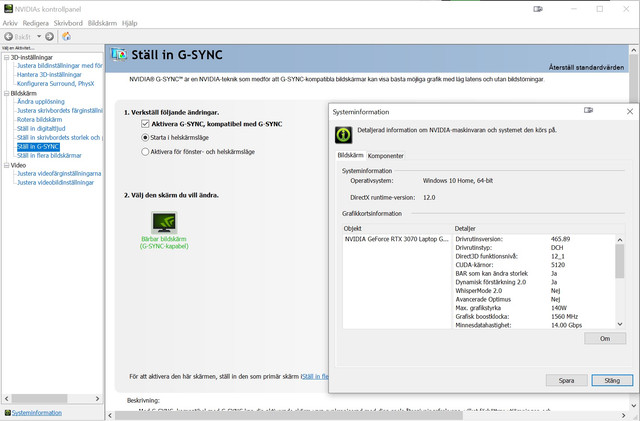Click the display icon in the main title bar
Viewport: 640px width, 421px height.
538,9
